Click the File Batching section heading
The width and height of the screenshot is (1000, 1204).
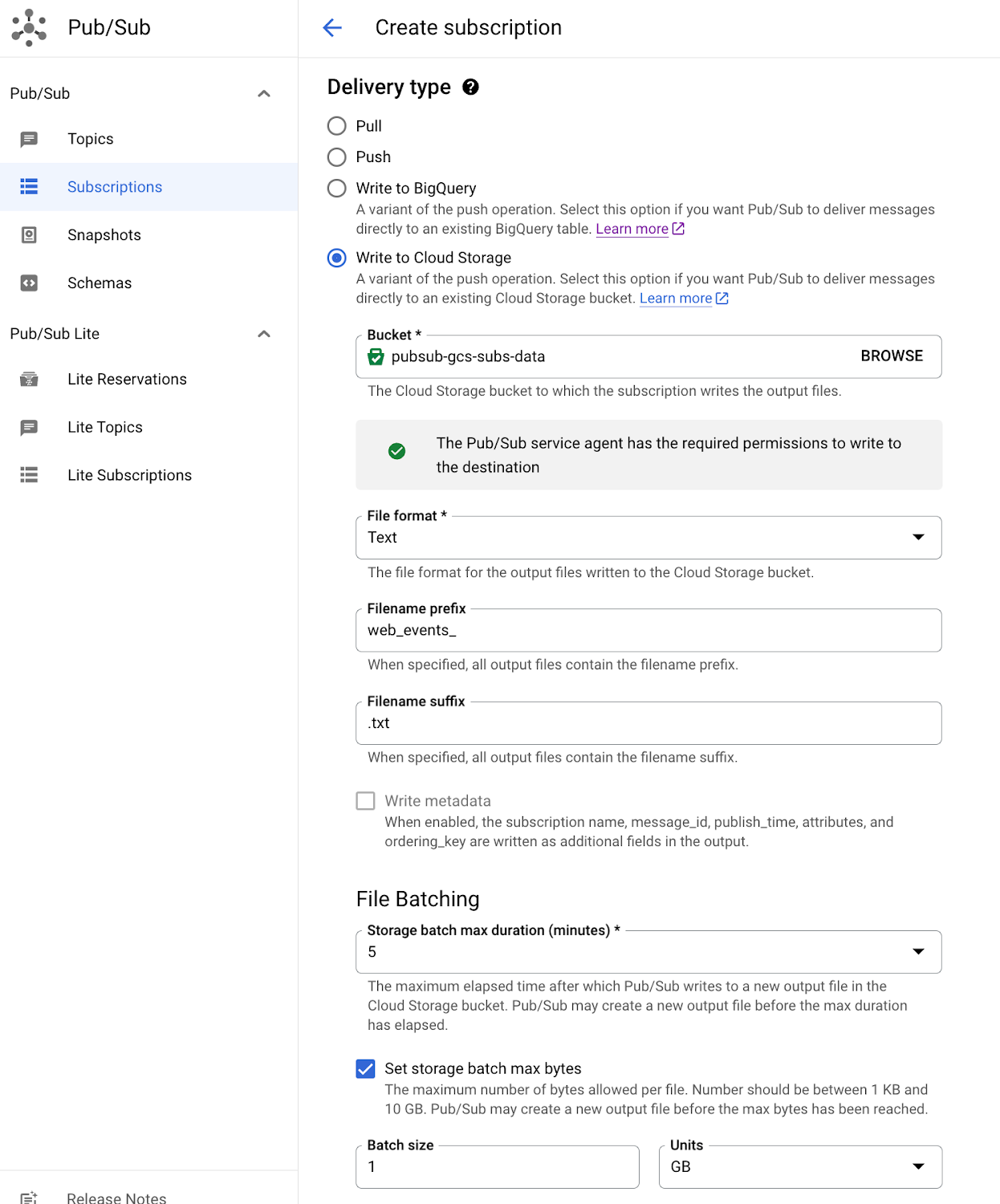point(418,899)
